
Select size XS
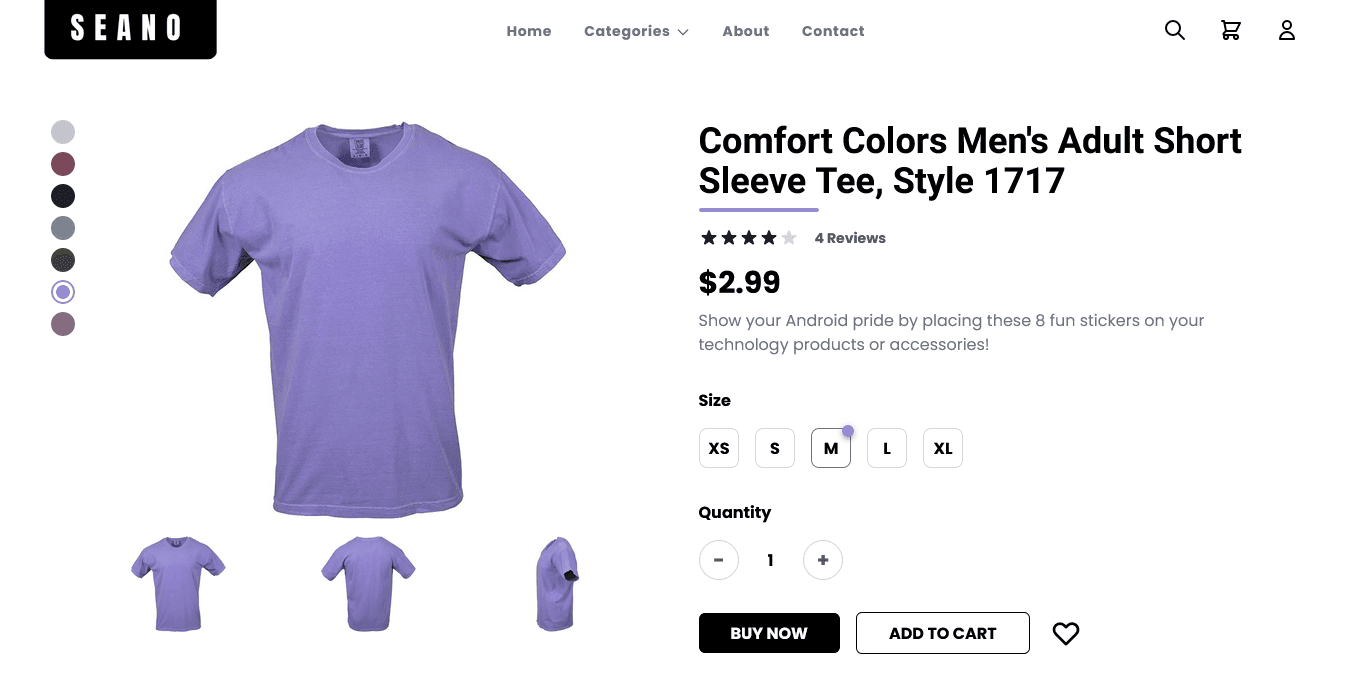point(719,448)
